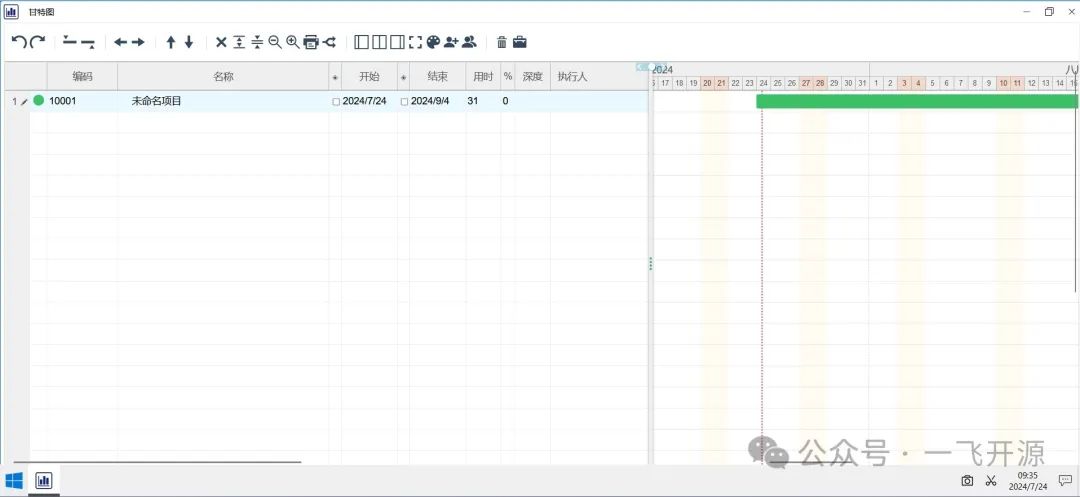Click the 名称 column header
Viewport: 1080px width, 497px height.
(x=223, y=77)
